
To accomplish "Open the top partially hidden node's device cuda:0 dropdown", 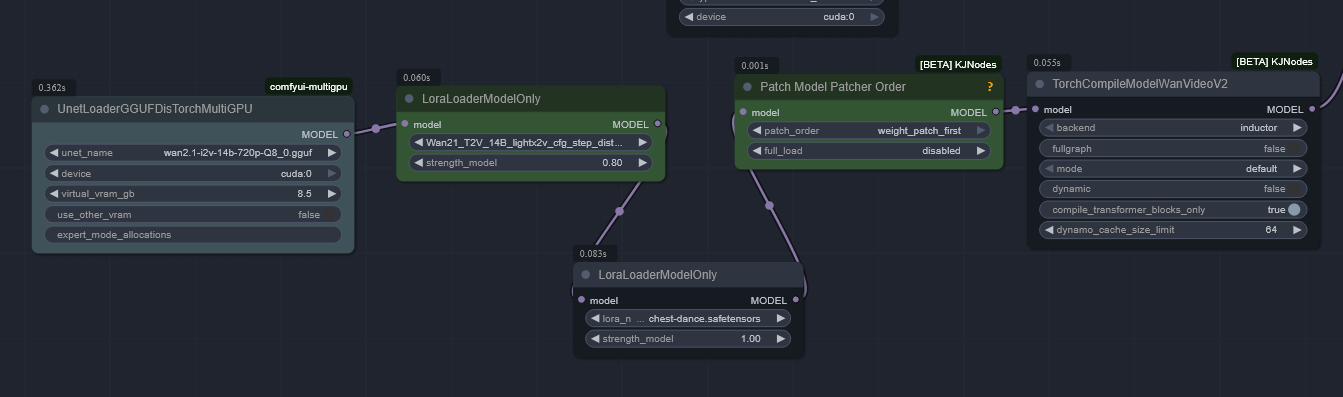I will pyautogui.click(x=782, y=17).
